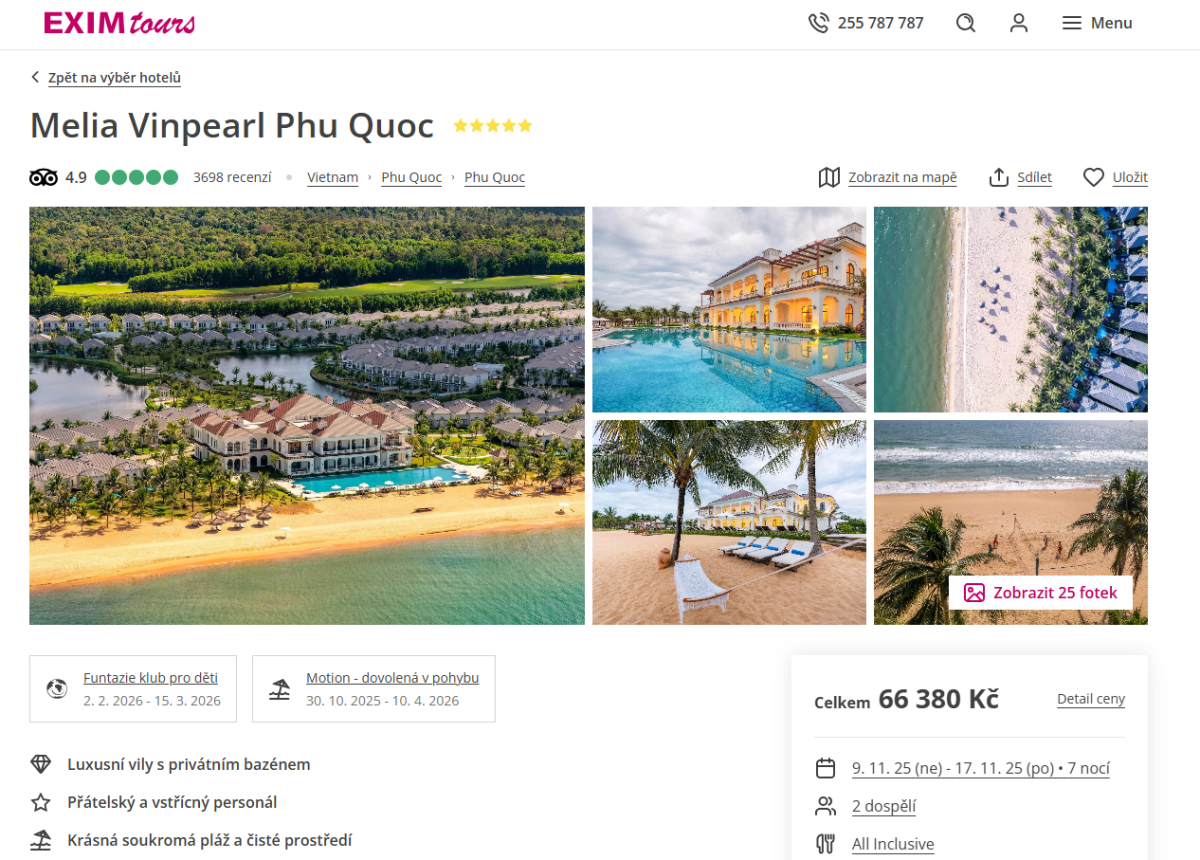Open the search magnifier icon in header
The image size is (1200, 860).
(x=965, y=23)
